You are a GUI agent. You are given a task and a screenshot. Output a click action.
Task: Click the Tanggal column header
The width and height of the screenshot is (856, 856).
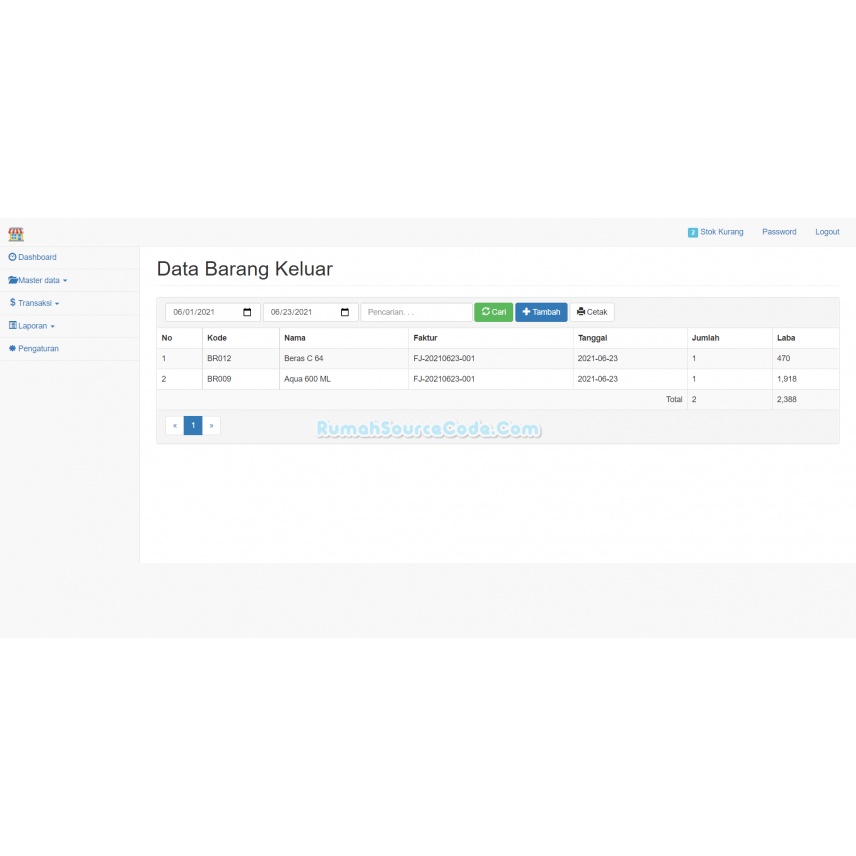[592, 338]
